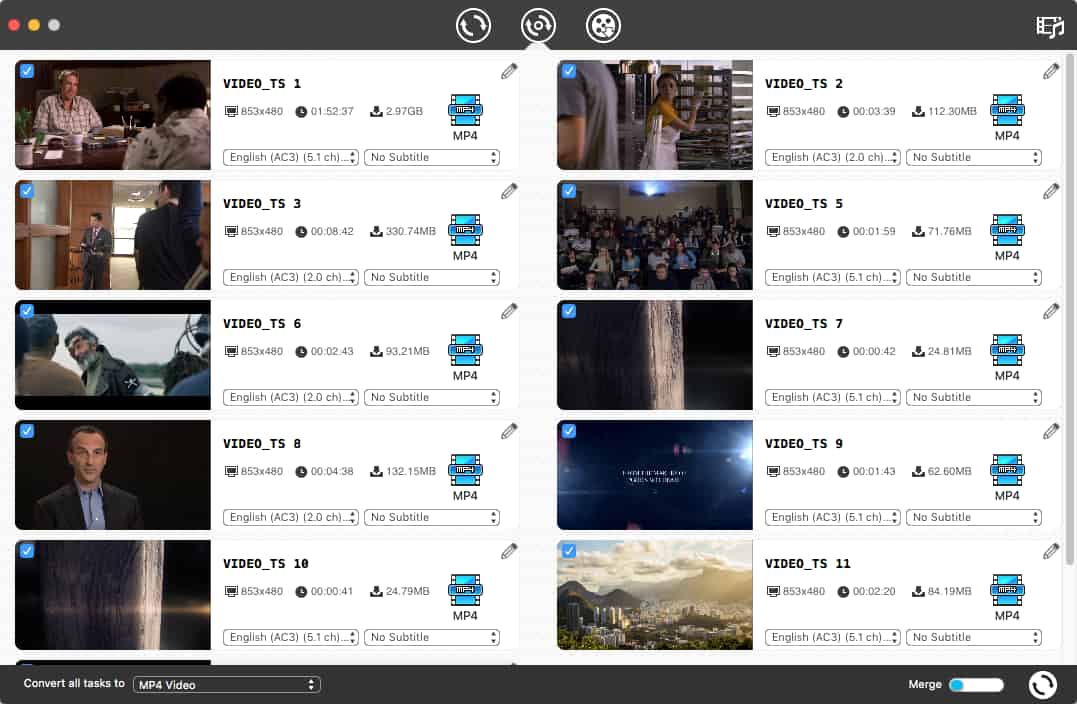Screen dimensions: 1077x704
Task: Open subtitle dropdown for VIDEO_TS 7
Action: 973,398
